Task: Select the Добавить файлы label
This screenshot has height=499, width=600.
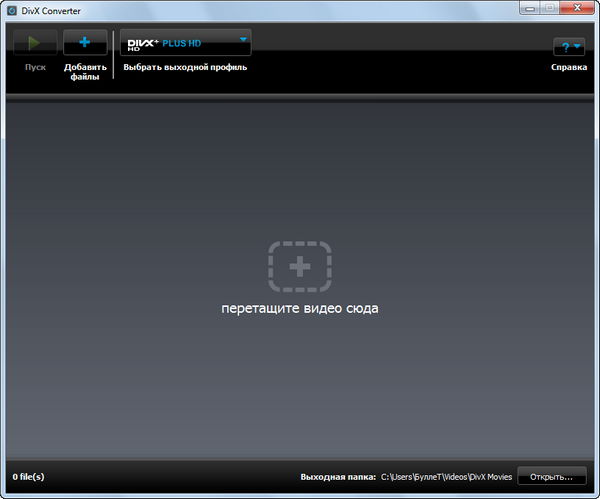Action: [85, 72]
